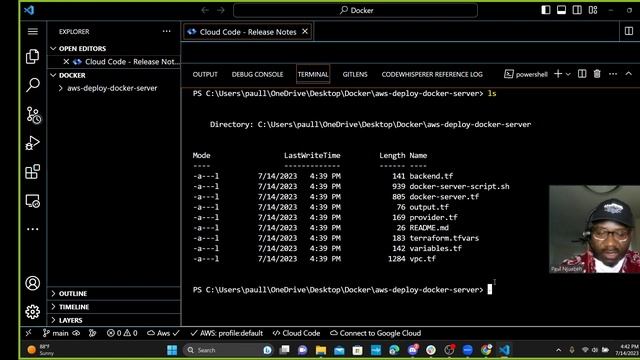Click docker-server-script.sh in terminal listing
This screenshot has height=360, width=640.
tap(459, 187)
